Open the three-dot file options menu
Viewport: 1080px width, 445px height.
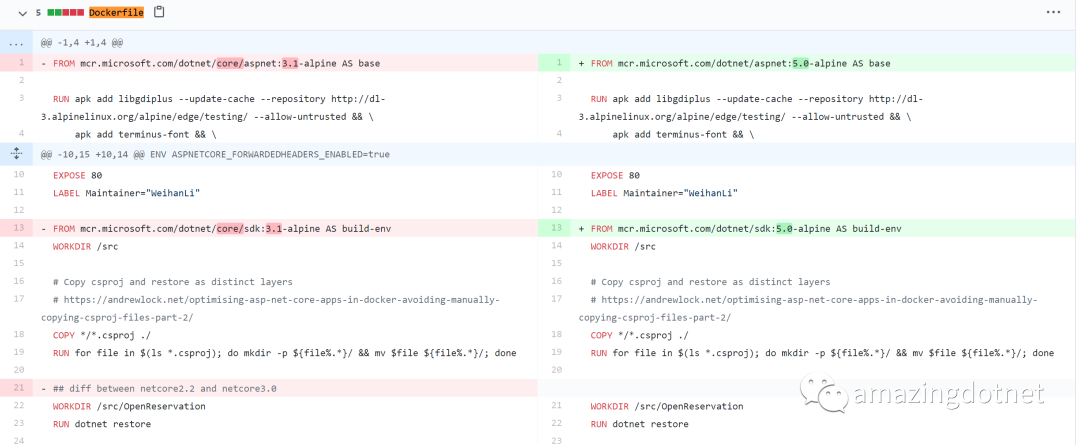pos(1053,12)
